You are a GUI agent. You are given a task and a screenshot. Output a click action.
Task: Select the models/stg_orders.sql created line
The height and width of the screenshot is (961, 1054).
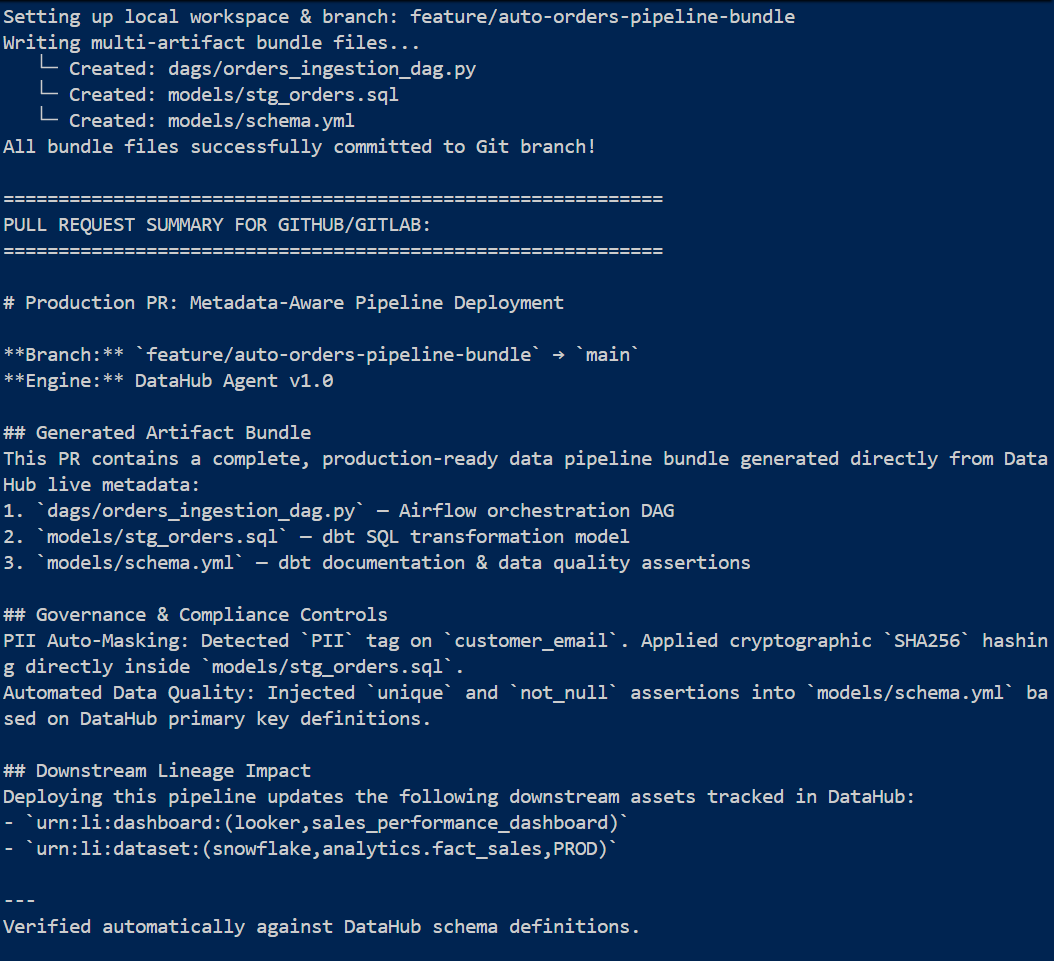point(219,95)
